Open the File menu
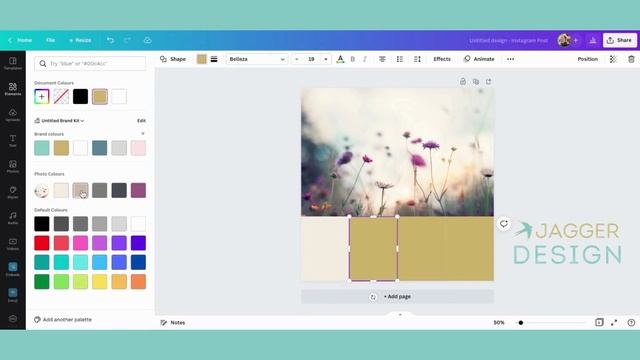This screenshot has height=360, width=640. click(x=50, y=40)
